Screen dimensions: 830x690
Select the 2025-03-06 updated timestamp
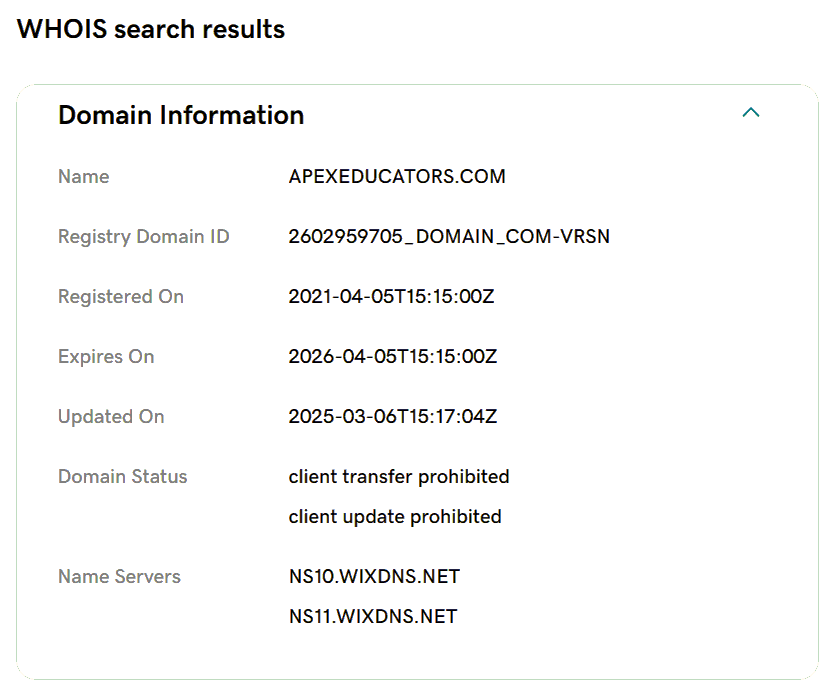[x=392, y=417]
